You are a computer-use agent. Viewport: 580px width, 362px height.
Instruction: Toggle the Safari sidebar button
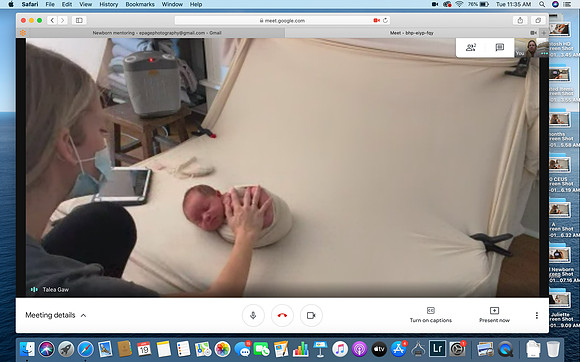pos(79,20)
